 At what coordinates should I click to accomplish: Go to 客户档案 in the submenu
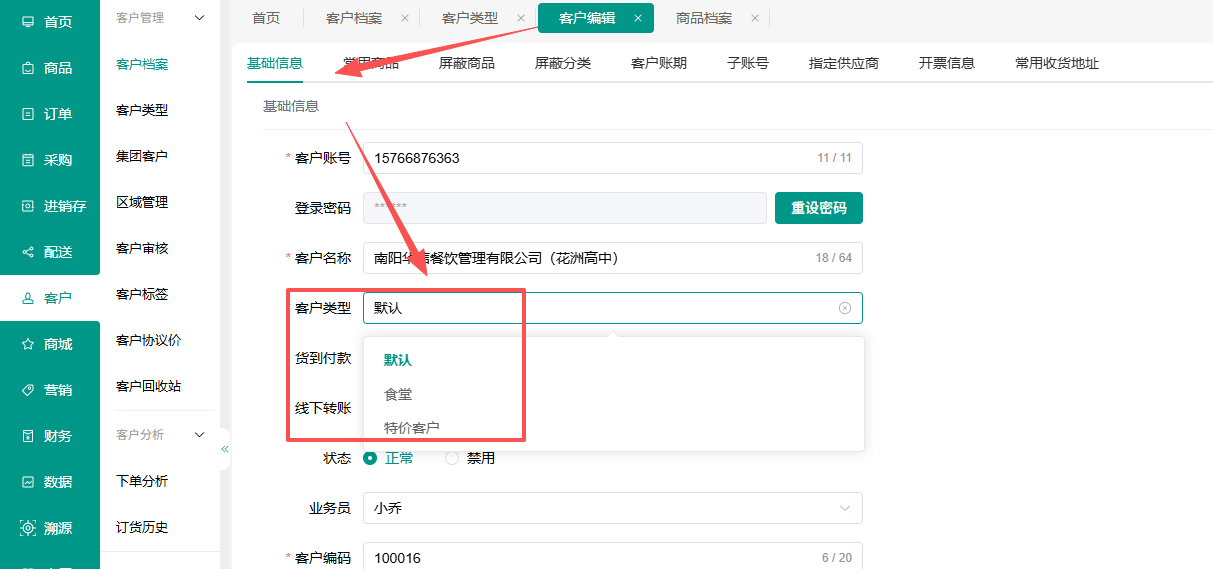[x=142, y=64]
